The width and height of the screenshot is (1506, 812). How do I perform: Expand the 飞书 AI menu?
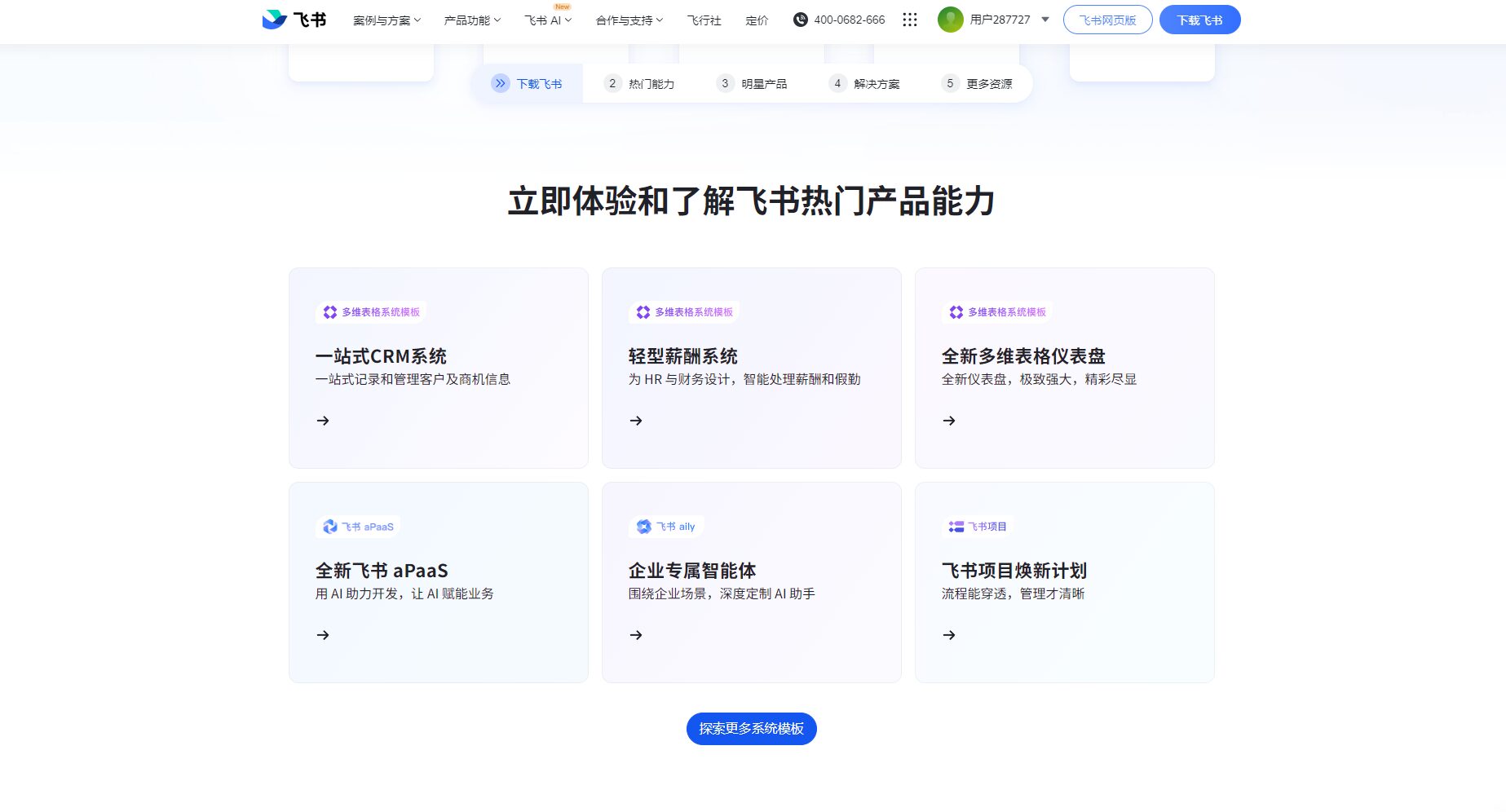(548, 20)
